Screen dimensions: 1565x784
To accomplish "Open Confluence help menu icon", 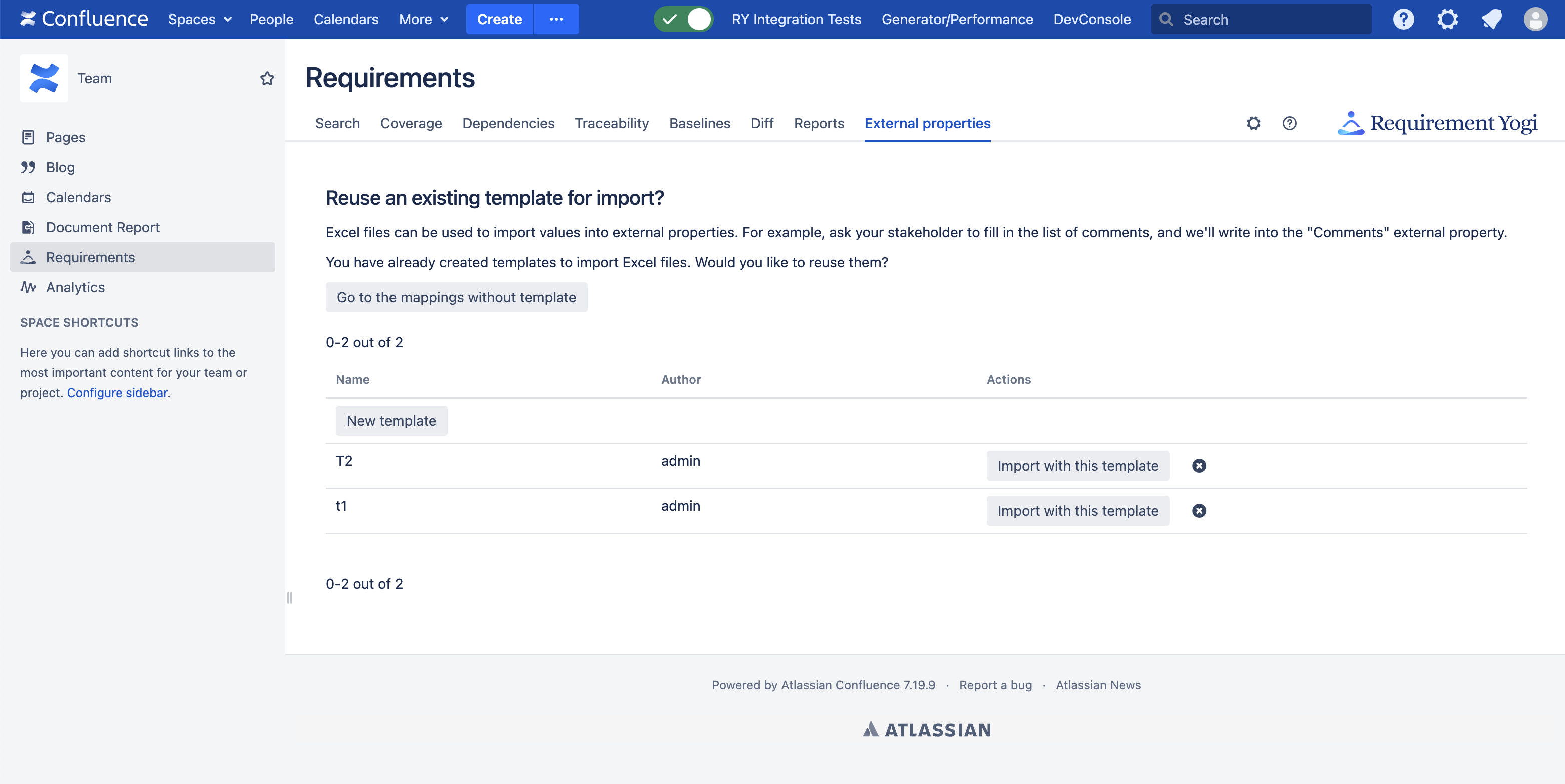I will 1403,20.
